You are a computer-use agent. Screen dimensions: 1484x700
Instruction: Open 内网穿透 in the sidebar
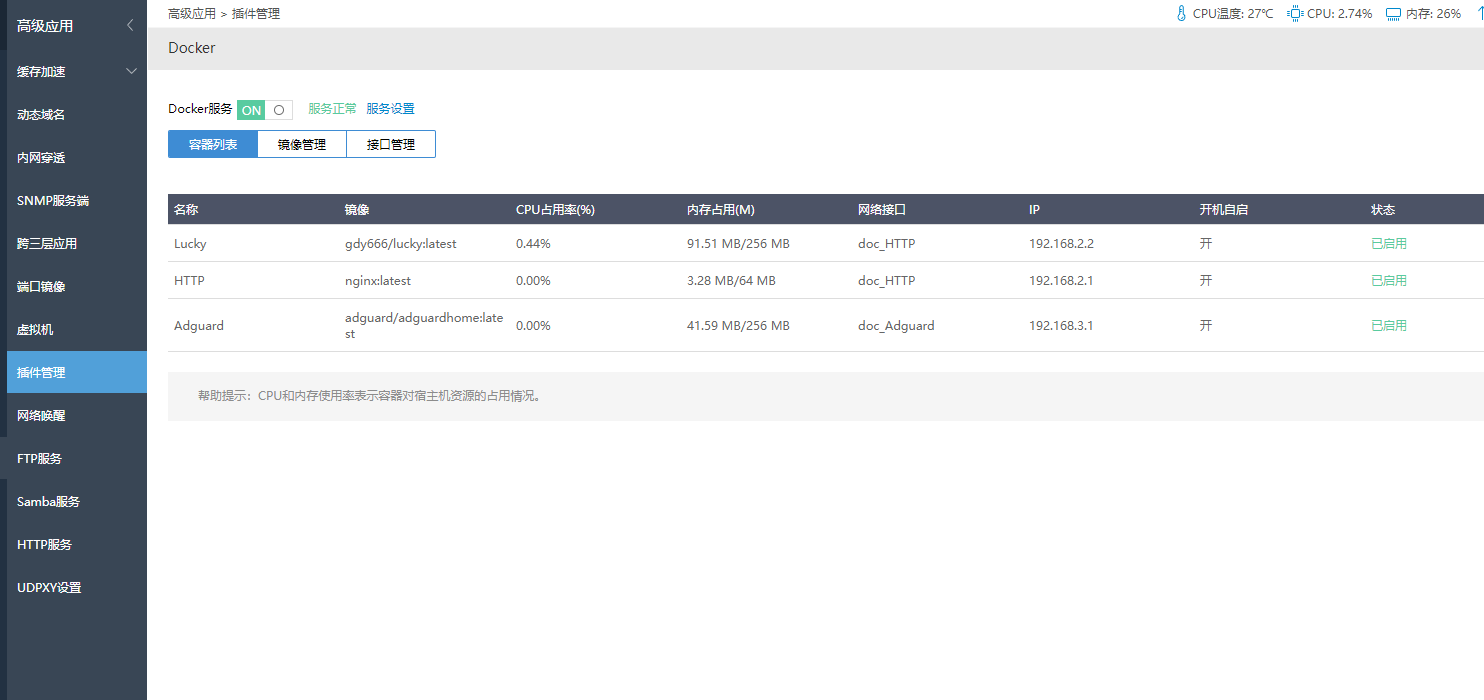click(77, 158)
